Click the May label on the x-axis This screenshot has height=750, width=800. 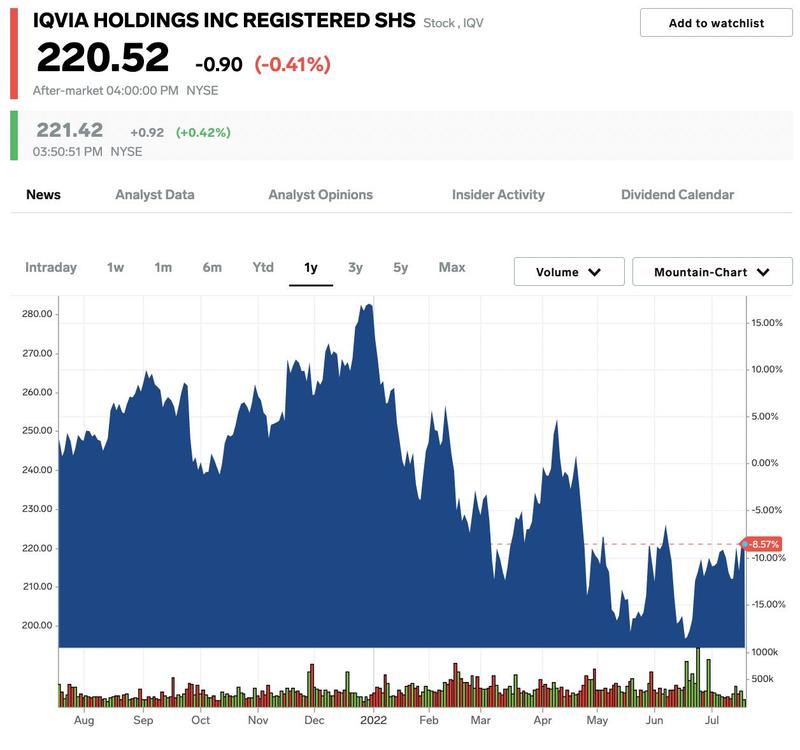(x=597, y=720)
